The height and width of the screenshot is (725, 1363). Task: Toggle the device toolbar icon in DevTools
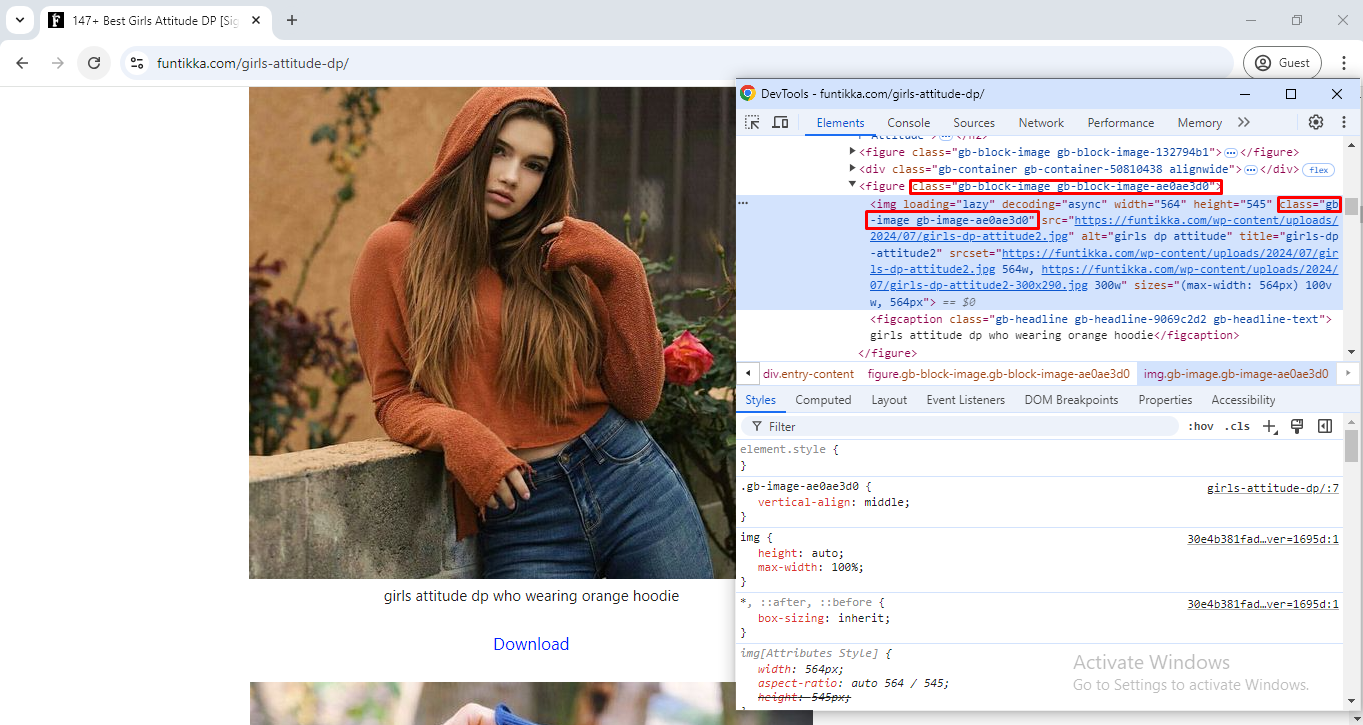coord(781,122)
